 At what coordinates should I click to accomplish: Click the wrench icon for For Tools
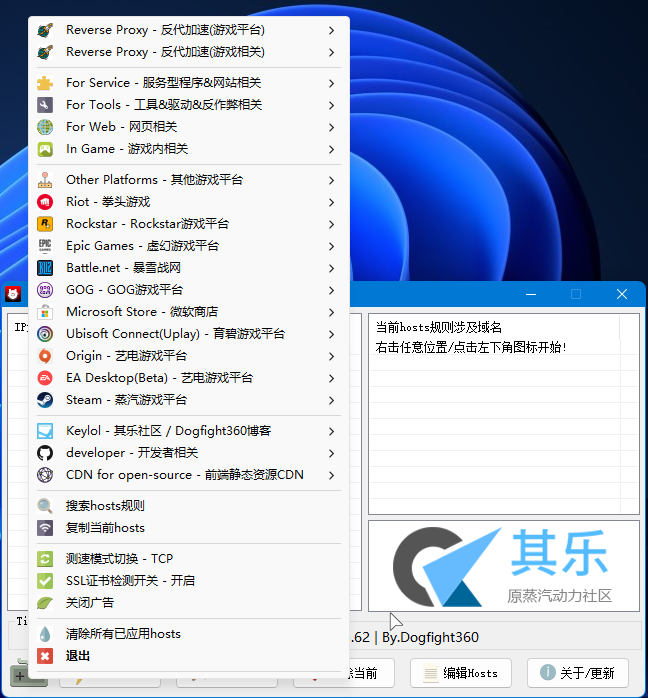pos(45,105)
